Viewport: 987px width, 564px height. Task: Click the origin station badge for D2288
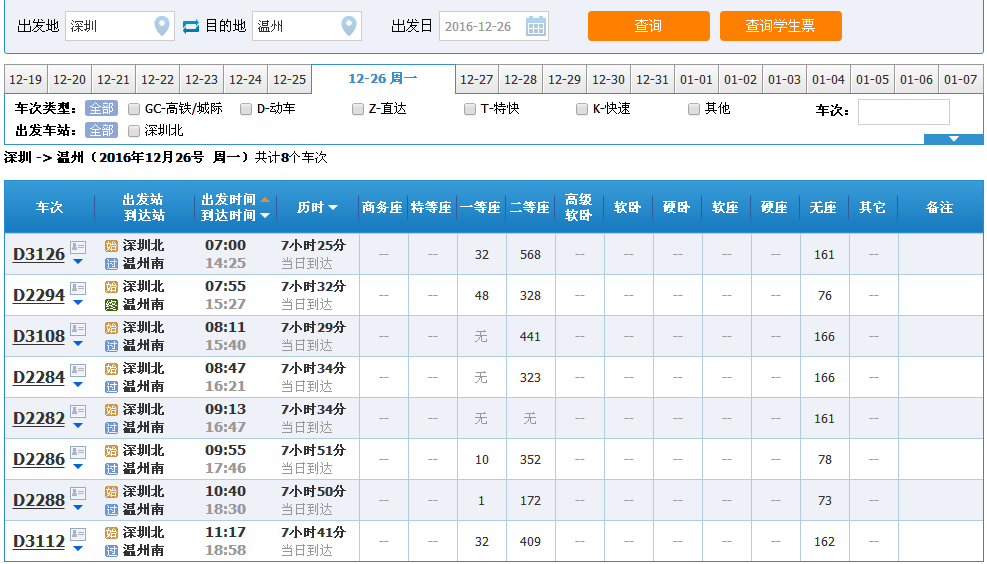[x=111, y=491]
